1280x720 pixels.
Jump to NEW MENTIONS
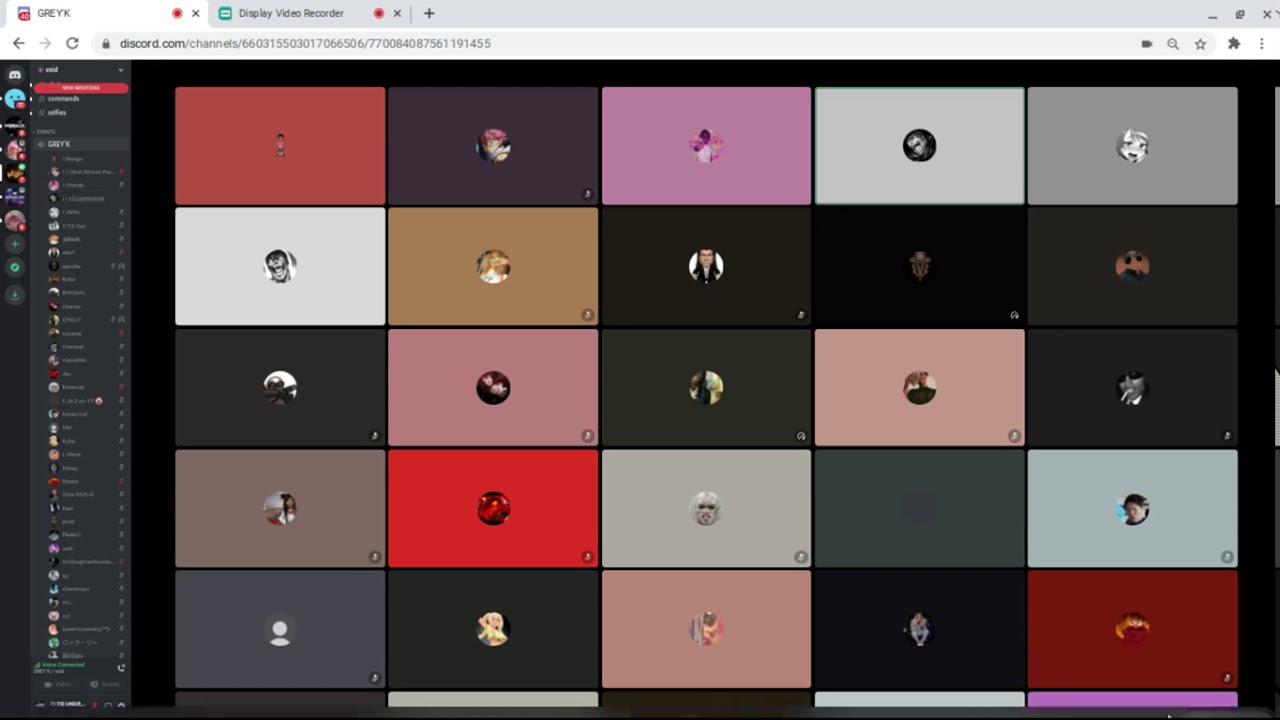81,88
